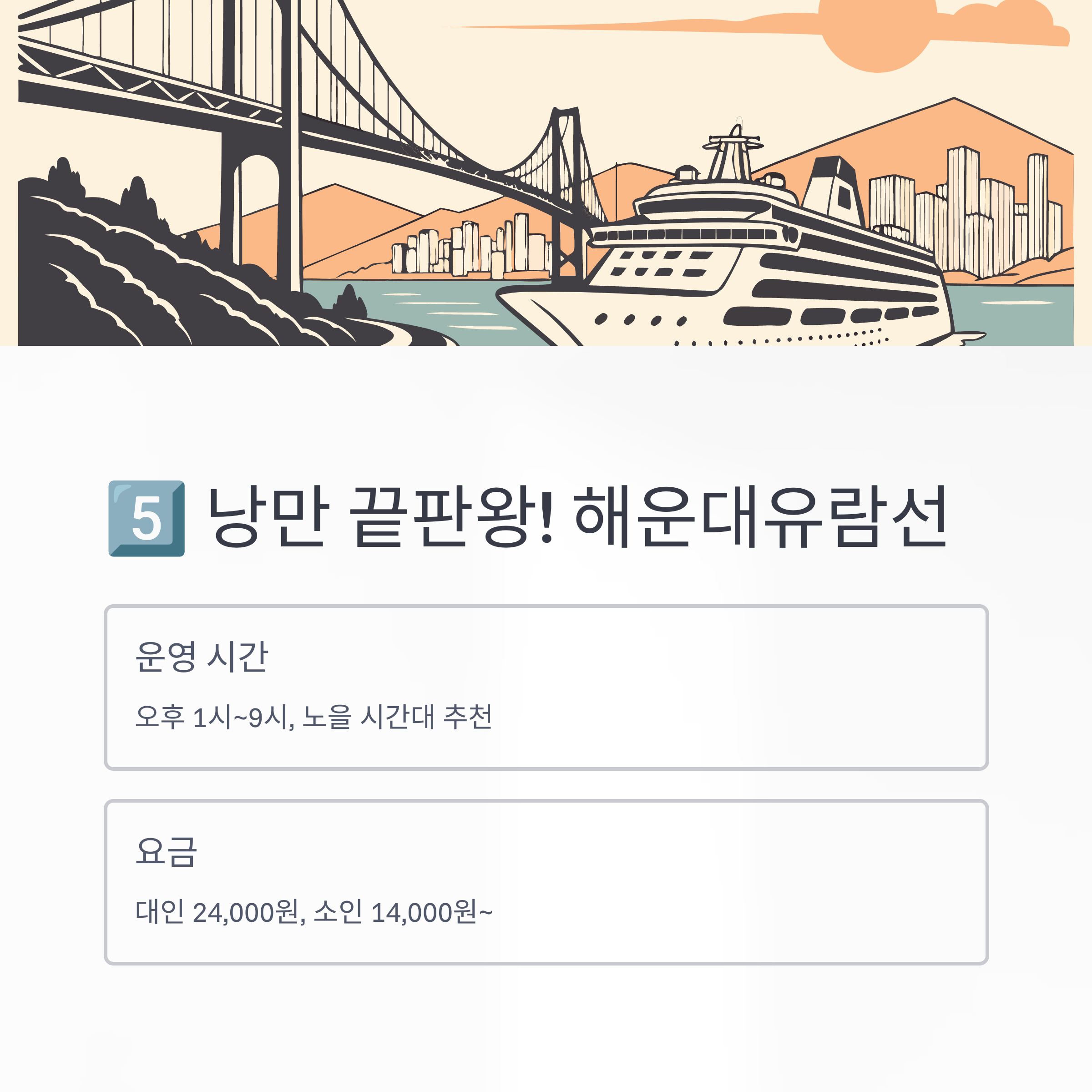Image resolution: width=1092 pixels, height=1092 pixels.
Task: Click empty area inside the 운영 시간 card
Action: pos(735,687)
